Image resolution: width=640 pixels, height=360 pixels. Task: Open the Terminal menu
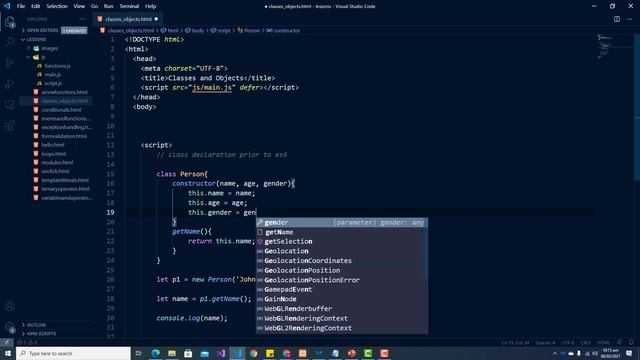[129, 6]
